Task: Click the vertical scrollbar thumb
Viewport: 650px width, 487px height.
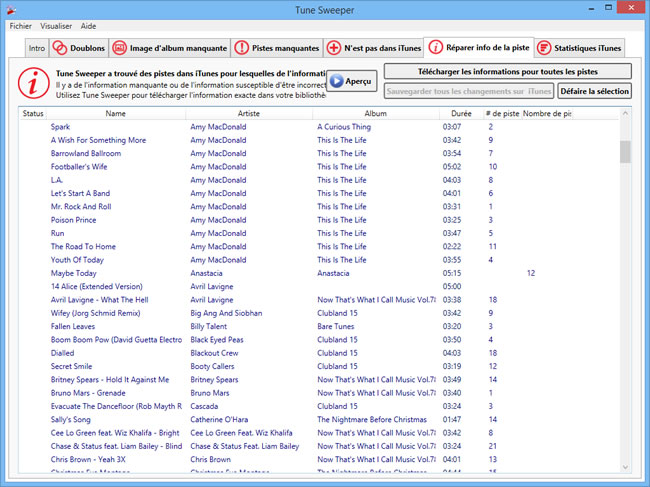Action: tap(625, 152)
